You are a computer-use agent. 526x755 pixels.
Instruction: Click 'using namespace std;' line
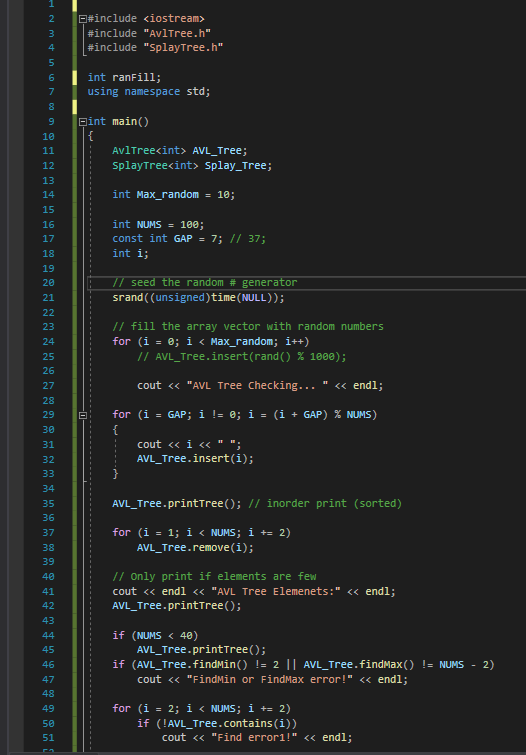149,91
